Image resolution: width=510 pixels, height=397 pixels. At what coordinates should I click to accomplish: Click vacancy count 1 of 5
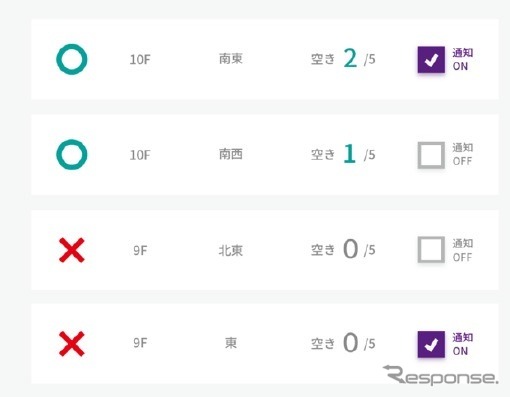point(343,154)
